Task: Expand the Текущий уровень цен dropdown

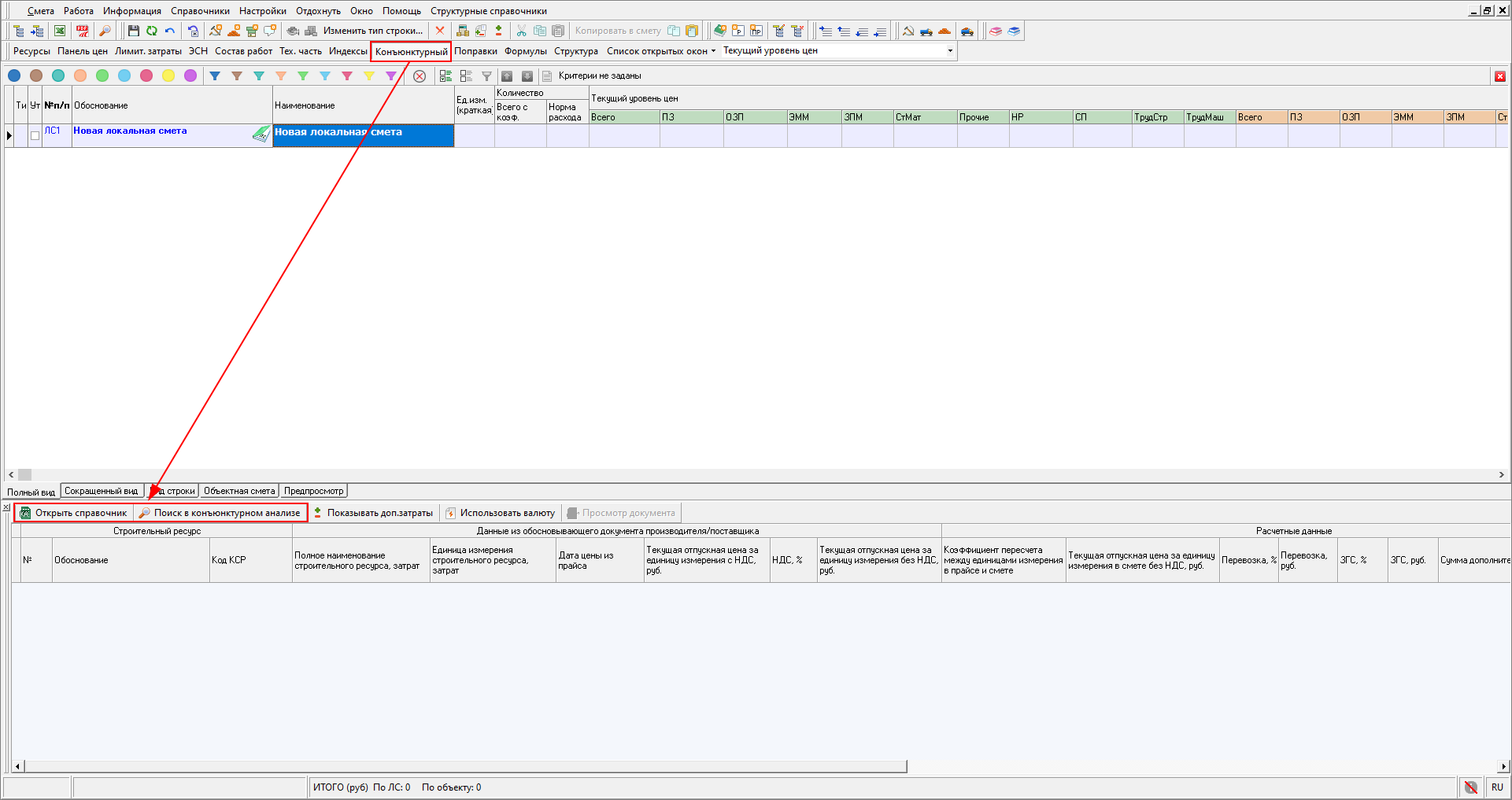Action: click(x=950, y=51)
